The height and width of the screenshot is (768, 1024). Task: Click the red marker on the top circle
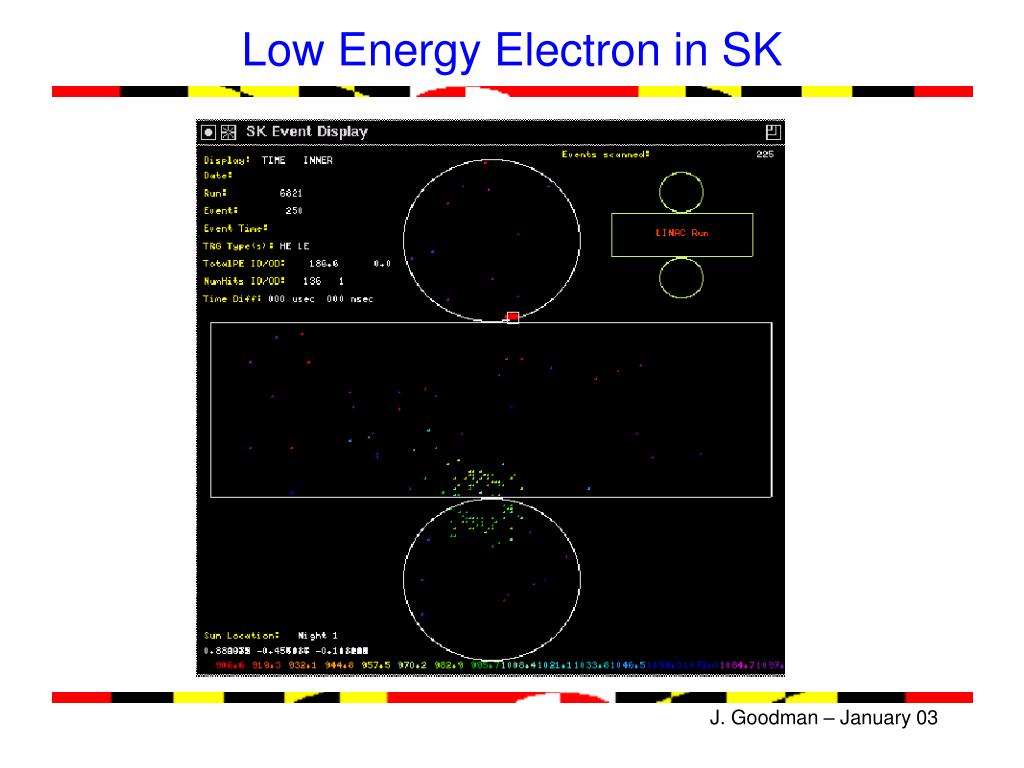(x=513, y=317)
